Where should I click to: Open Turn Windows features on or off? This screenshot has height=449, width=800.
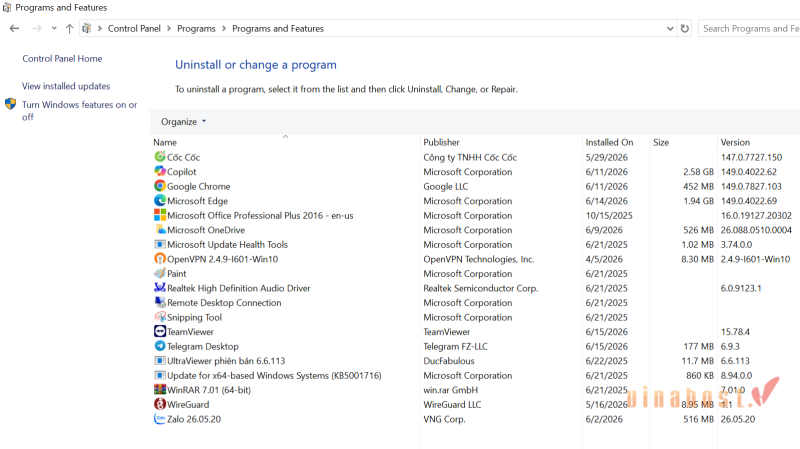point(79,111)
